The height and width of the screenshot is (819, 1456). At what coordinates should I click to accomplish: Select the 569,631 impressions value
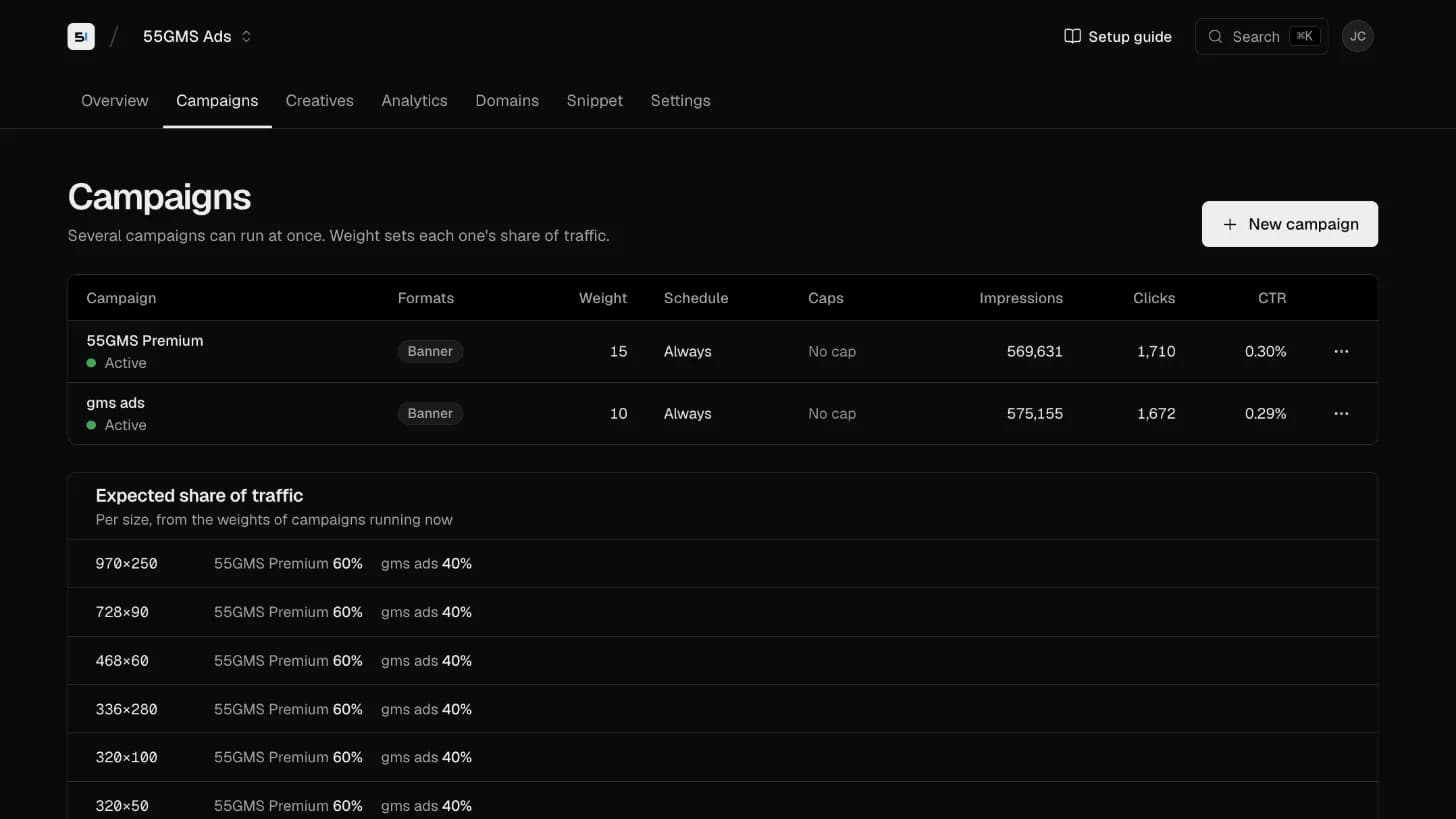coord(1035,351)
